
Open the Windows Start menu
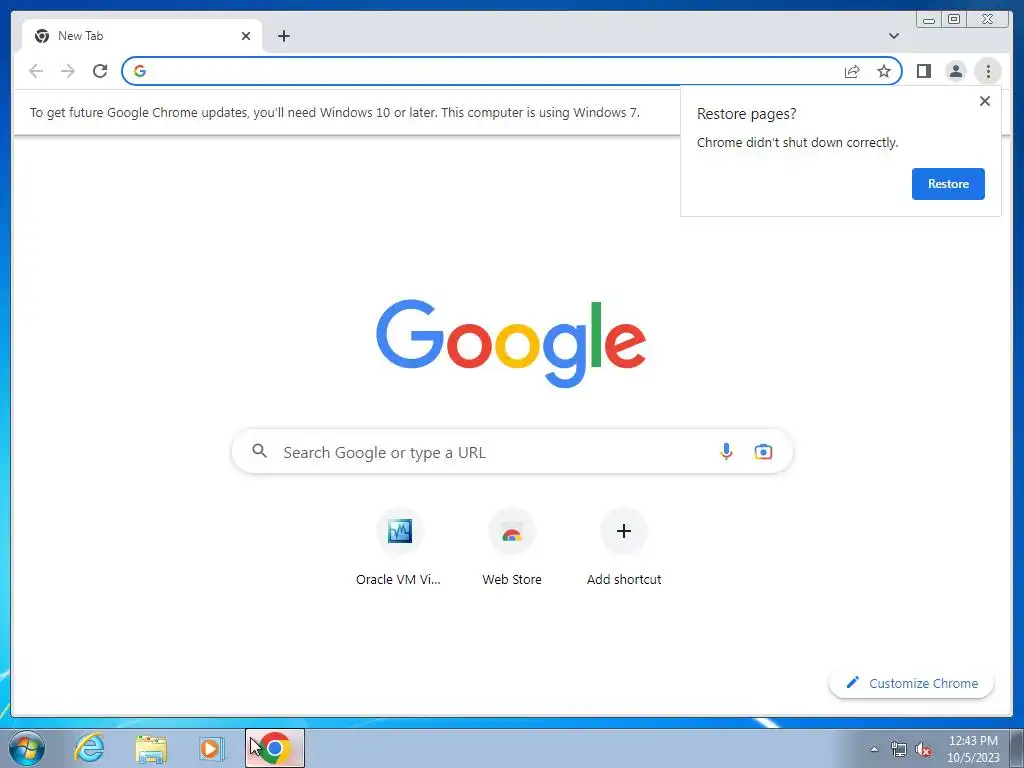27,748
